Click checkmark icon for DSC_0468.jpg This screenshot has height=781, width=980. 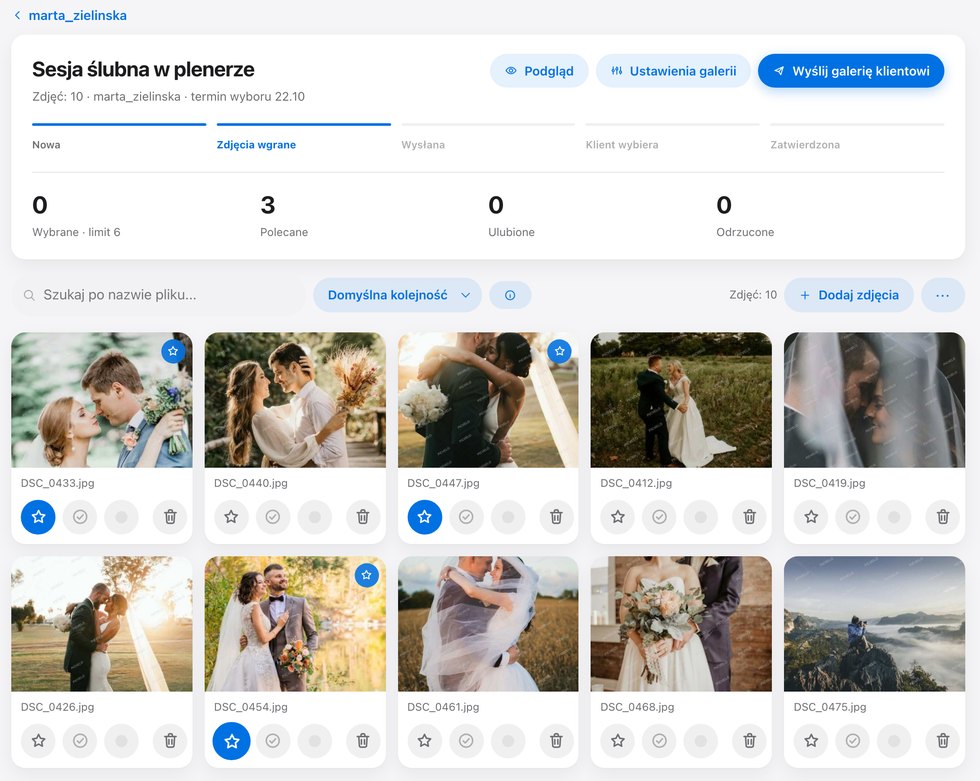(659, 740)
